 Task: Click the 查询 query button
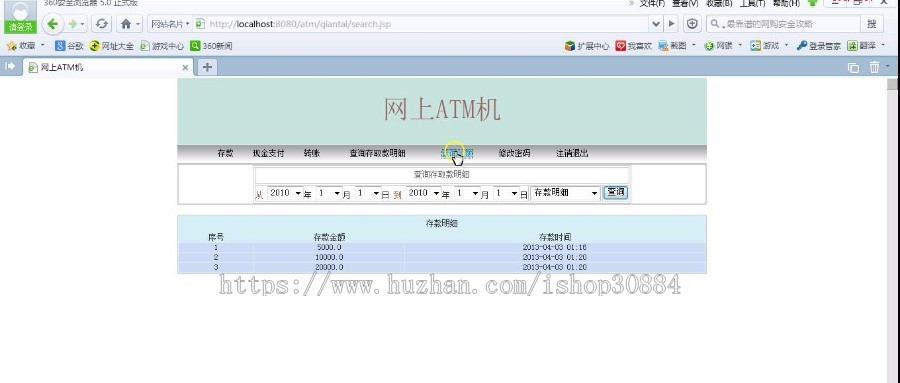[616, 193]
